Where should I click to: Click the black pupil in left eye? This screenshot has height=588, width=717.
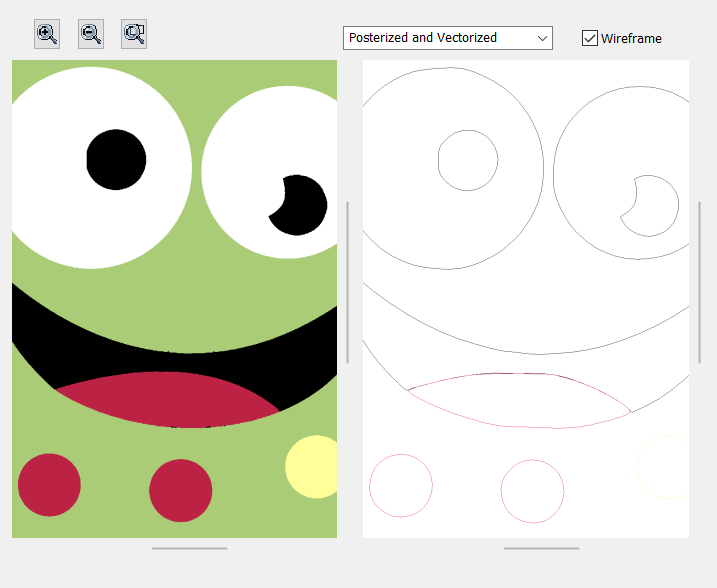[x=116, y=159]
